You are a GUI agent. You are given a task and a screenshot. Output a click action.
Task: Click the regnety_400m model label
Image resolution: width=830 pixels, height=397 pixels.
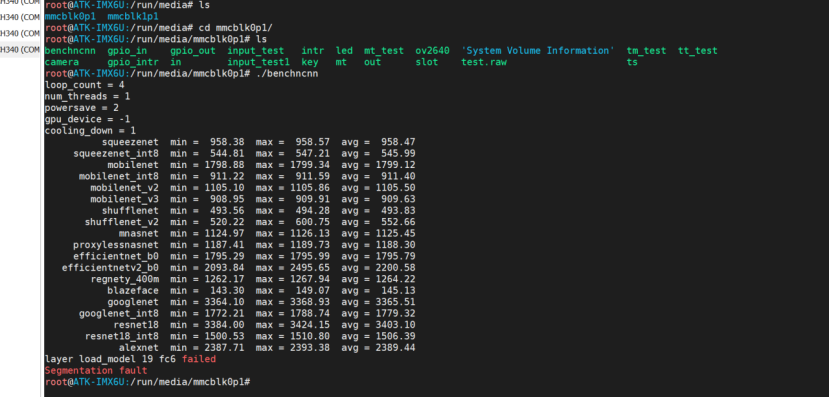point(124,279)
